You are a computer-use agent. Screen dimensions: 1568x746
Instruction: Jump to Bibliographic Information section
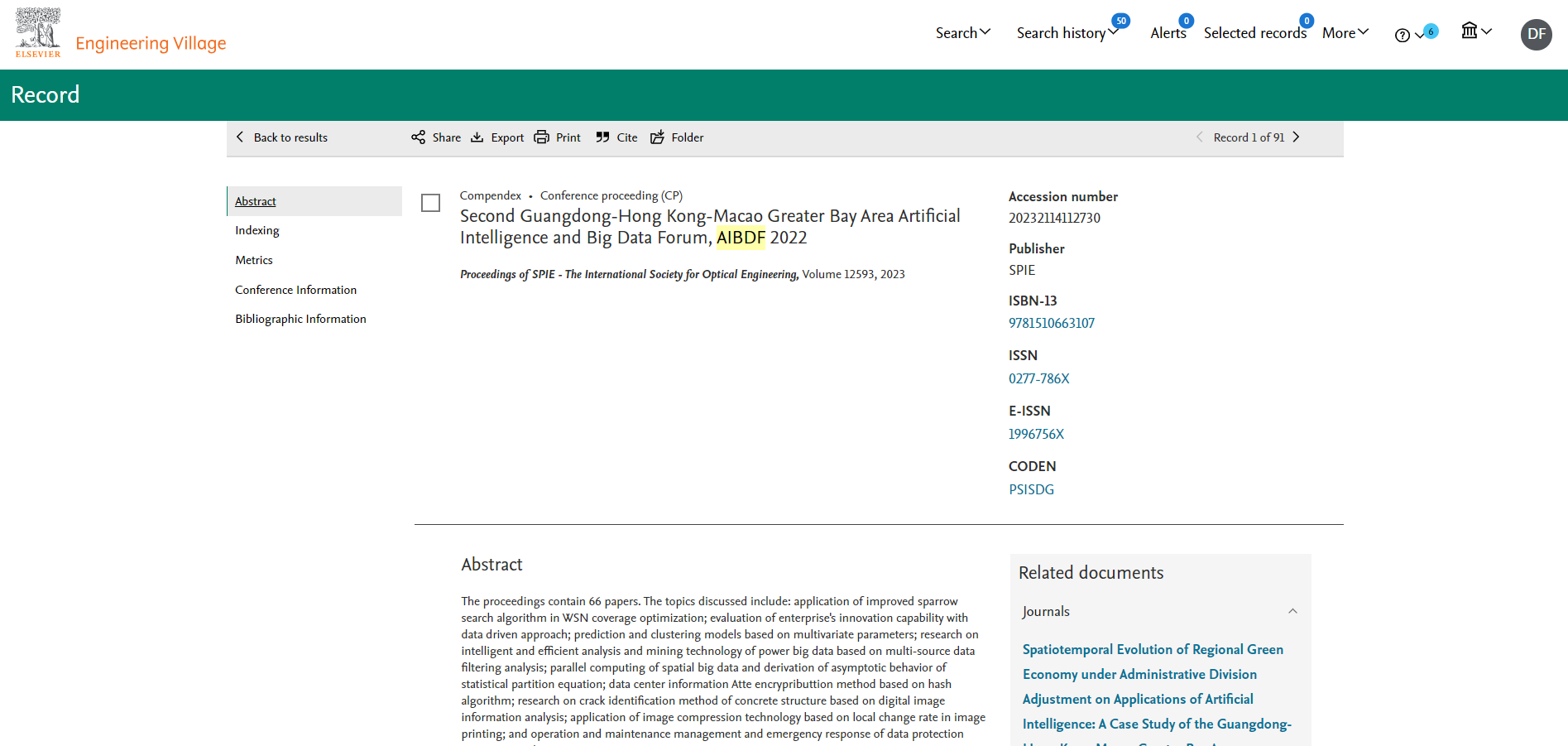click(x=300, y=319)
